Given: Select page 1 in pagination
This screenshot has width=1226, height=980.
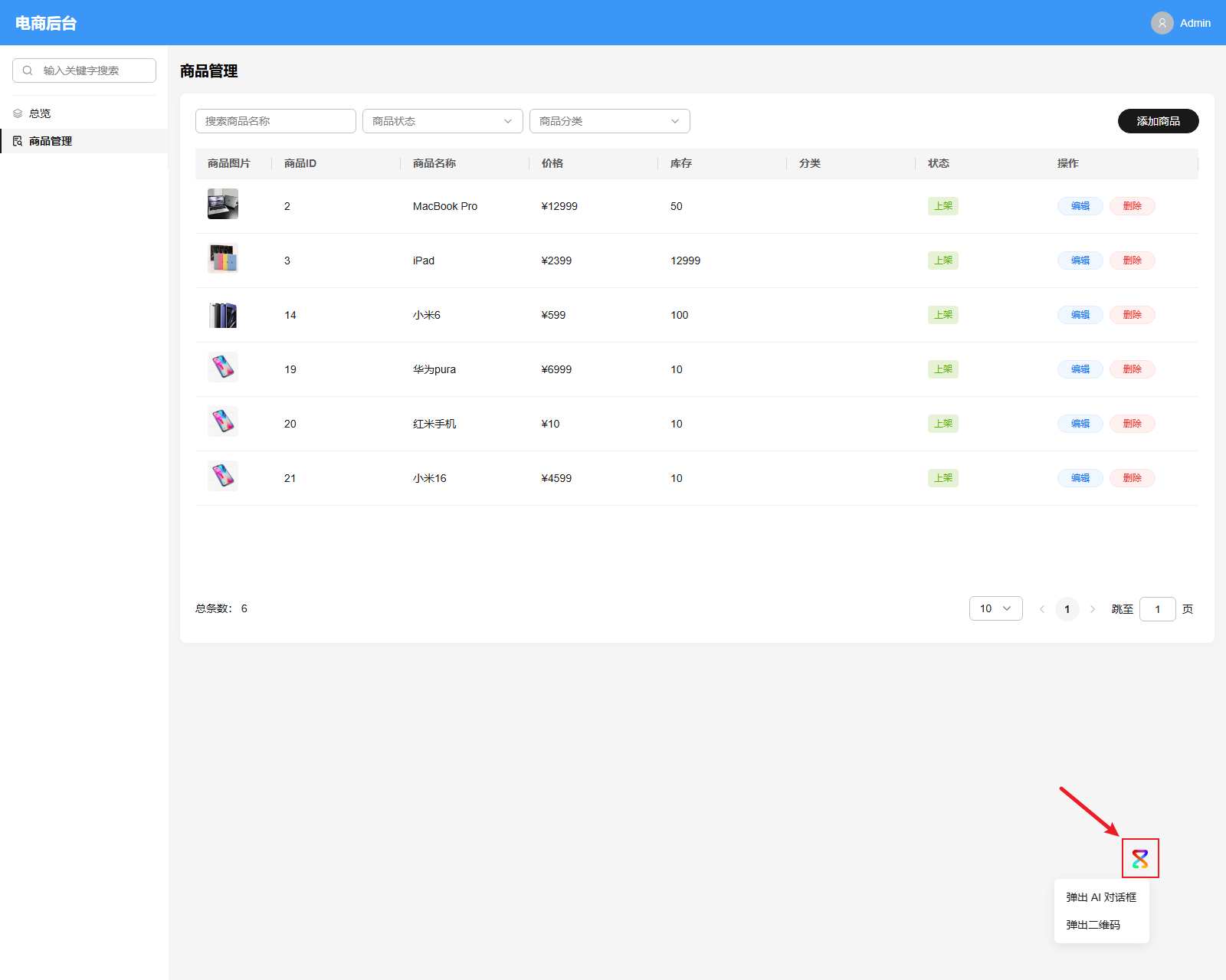Looking at the screenshot, I should coord(1067,609).
